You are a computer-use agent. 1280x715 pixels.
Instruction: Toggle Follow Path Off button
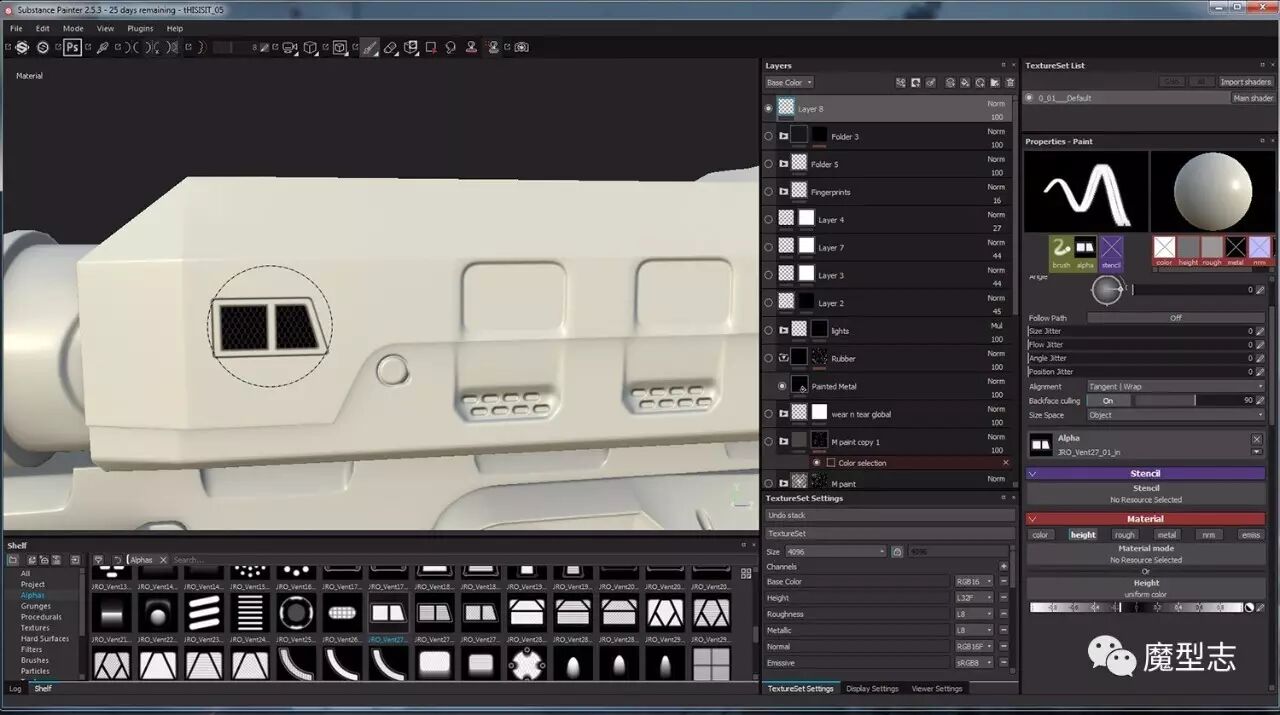[x=1175, y=318]
